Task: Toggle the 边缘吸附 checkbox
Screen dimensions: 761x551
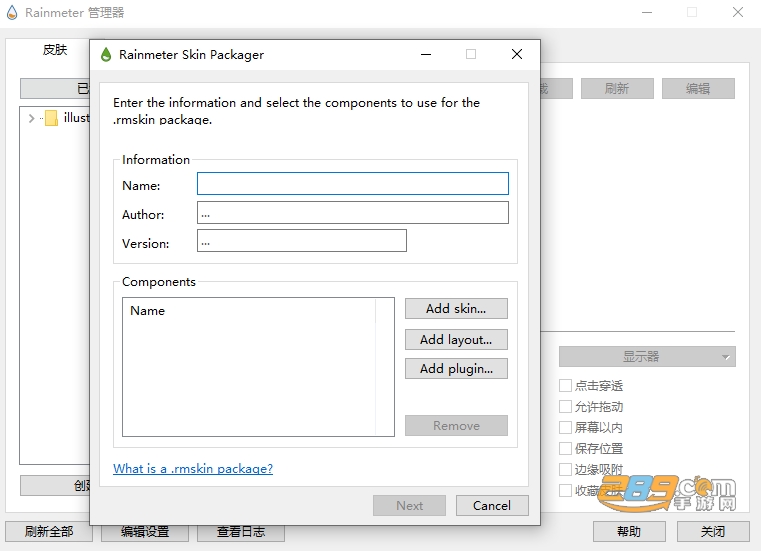Action: tap(565, 469)
